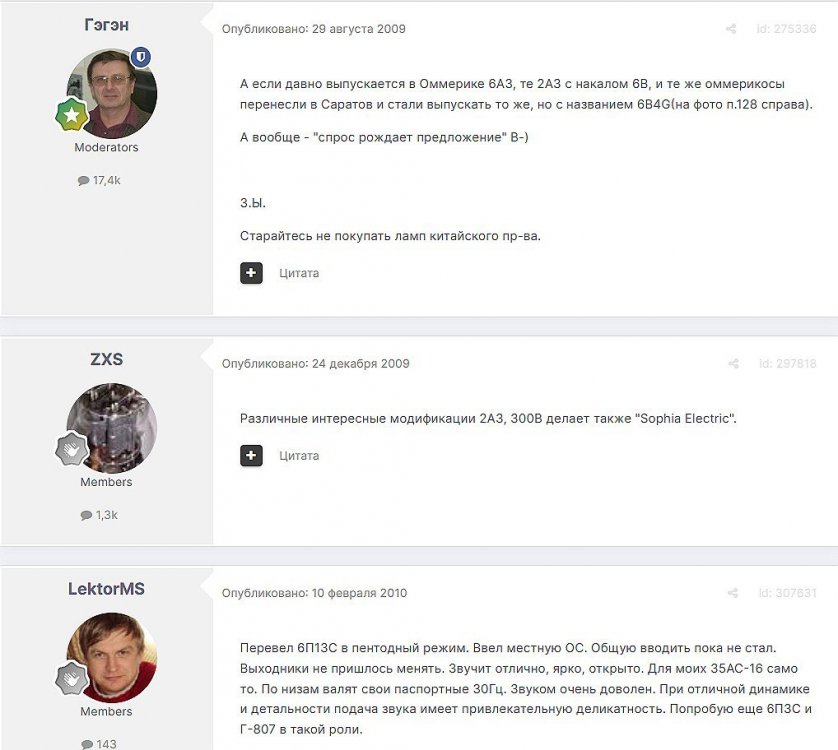
Task: Click hand-wave rank badge on ZXS avatar
Action: [72, 449]
